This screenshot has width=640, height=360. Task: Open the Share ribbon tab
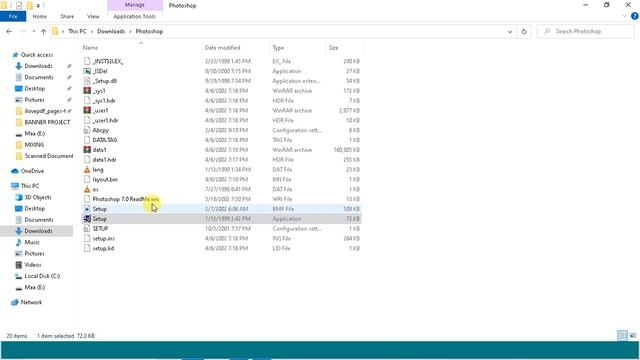tap(67, 16)
